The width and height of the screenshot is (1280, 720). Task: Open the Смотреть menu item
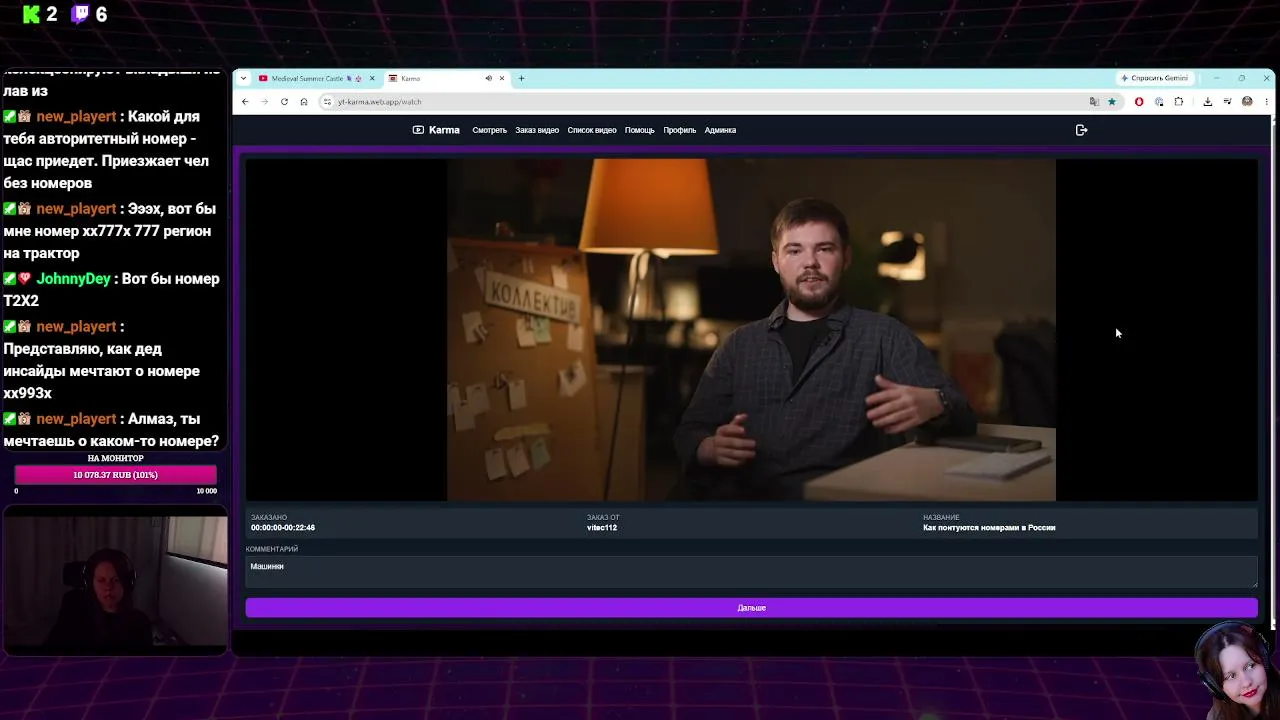[489, 130]
